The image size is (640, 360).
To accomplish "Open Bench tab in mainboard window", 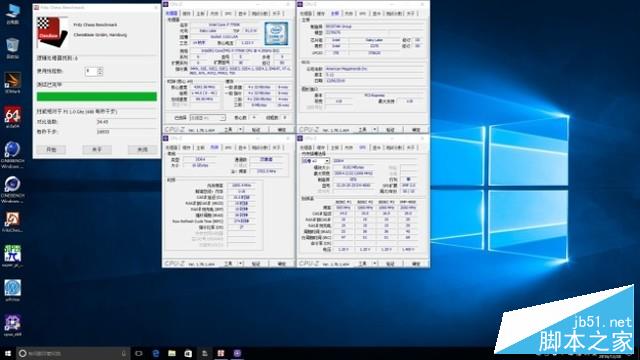I will click(394, 13).
